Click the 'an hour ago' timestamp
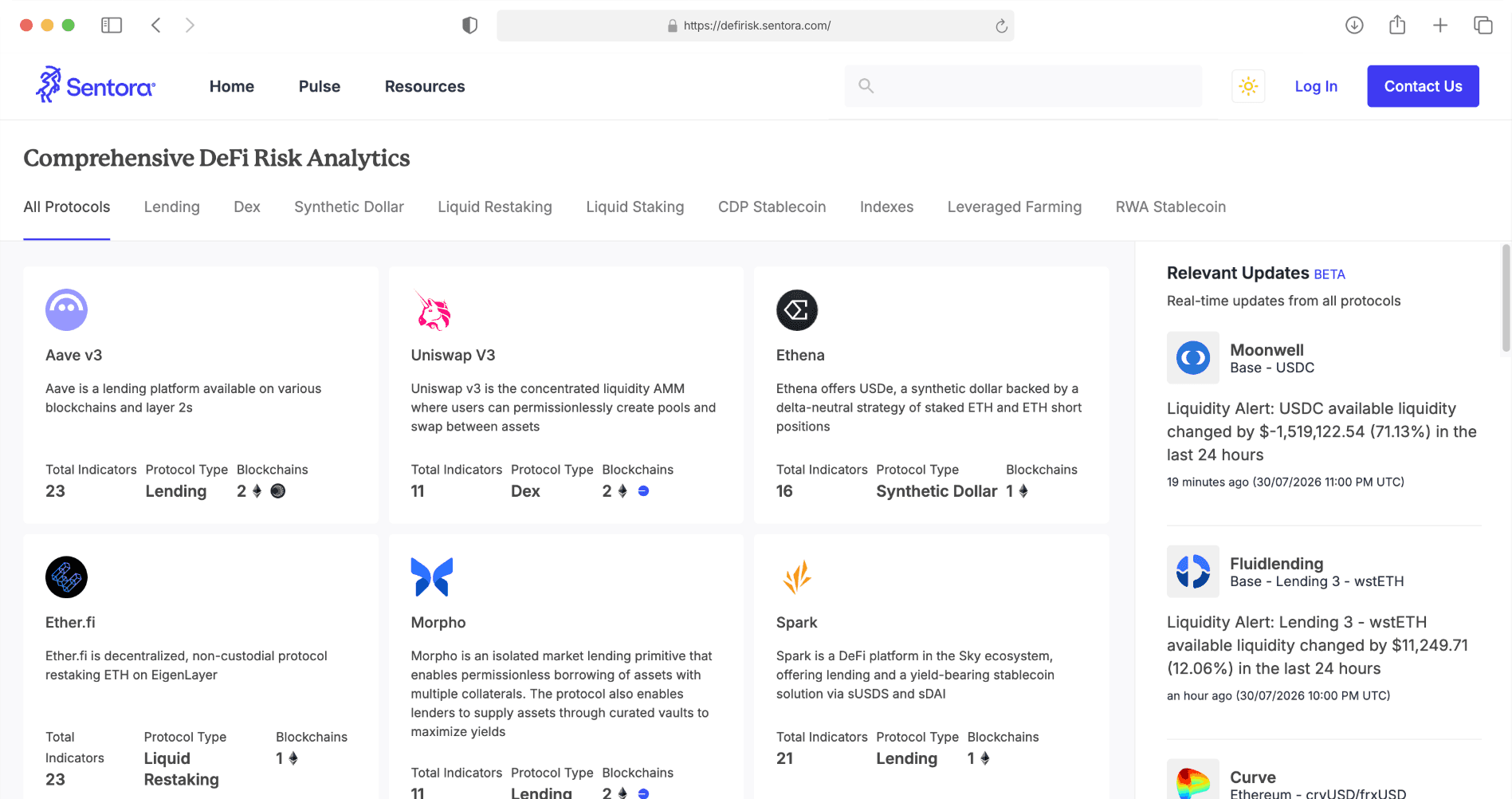 point(1278,695)
